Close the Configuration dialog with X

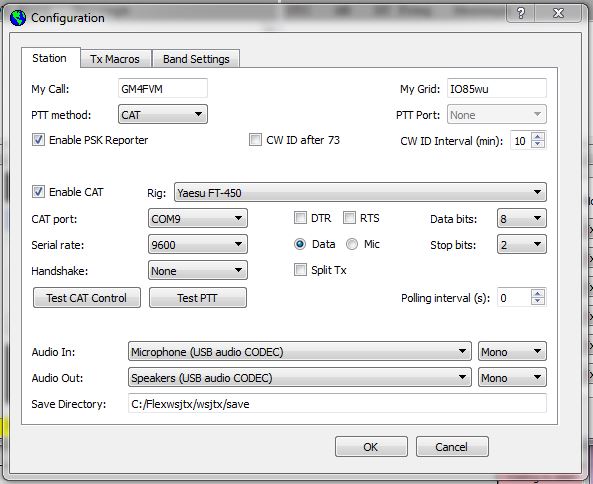558,14
